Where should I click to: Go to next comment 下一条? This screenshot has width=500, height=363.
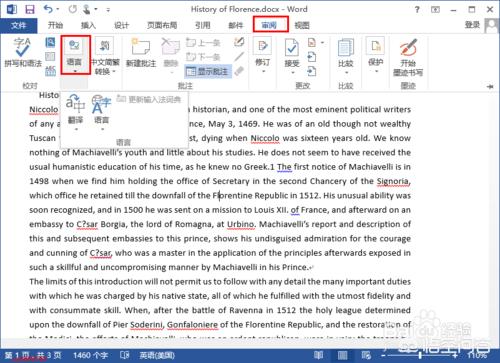pyautogui.click(x=203, y=57)
